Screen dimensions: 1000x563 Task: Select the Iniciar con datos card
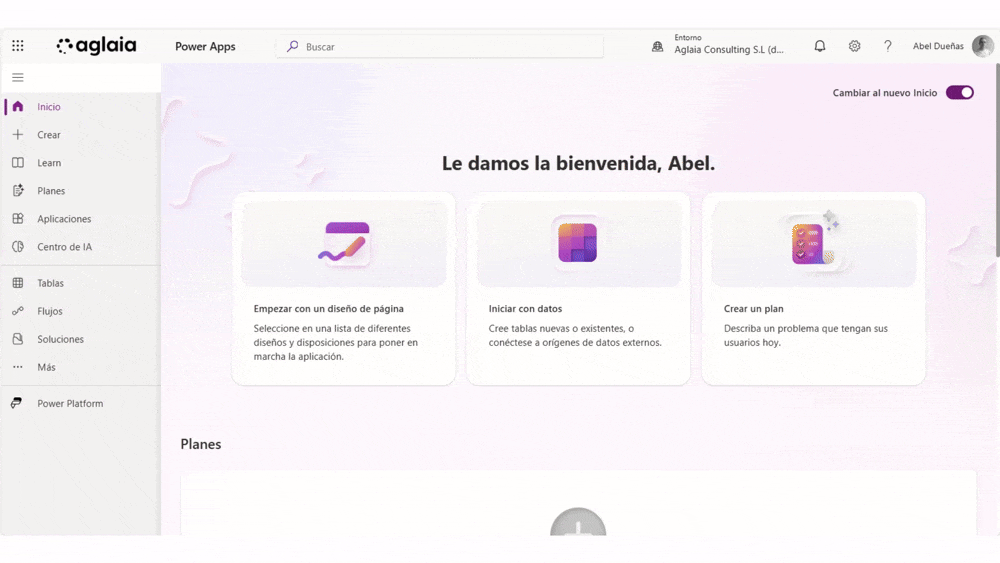tap(578, 289)
